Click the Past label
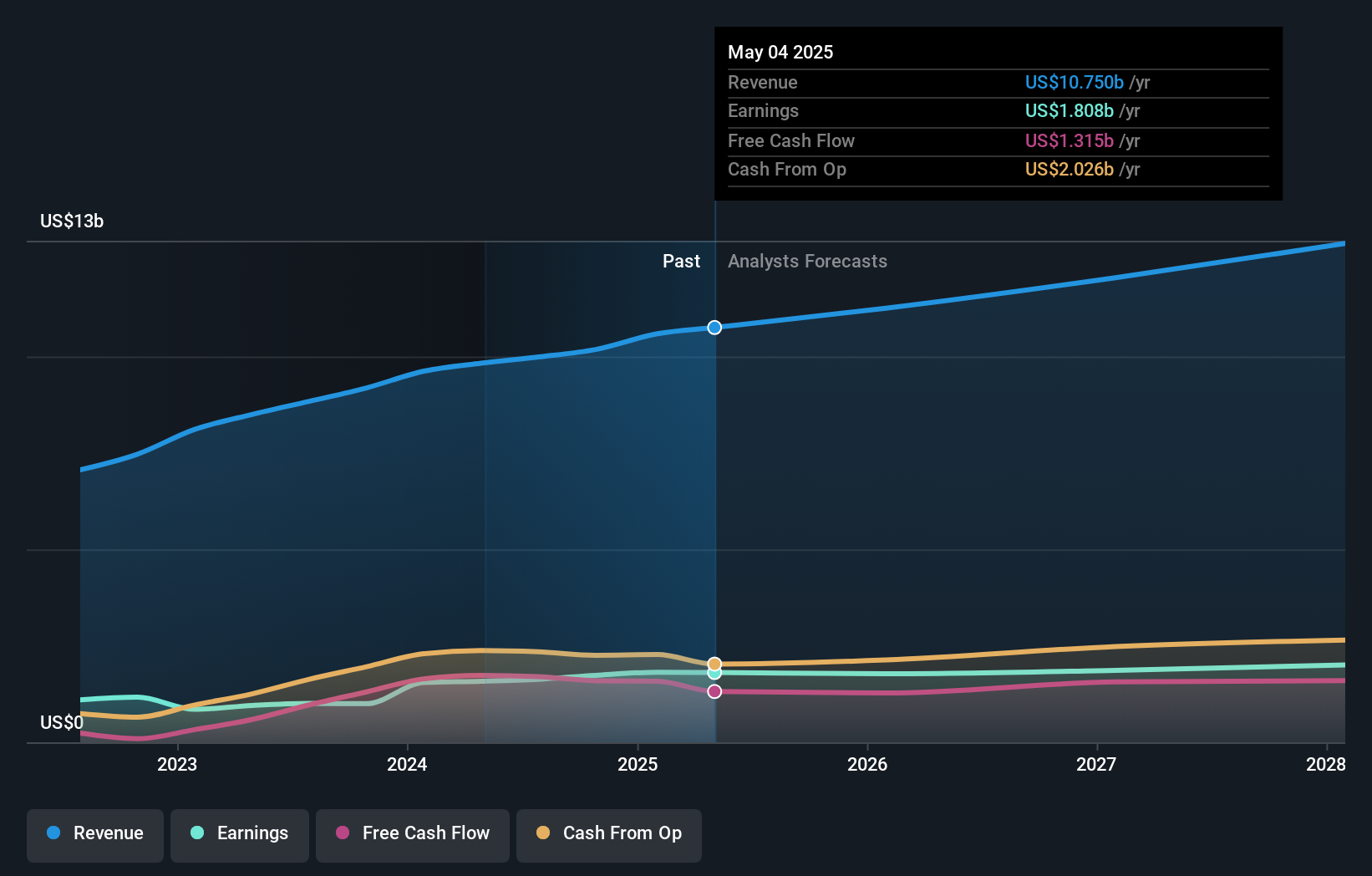This screenshot has width=1372, height=876. 681,262
